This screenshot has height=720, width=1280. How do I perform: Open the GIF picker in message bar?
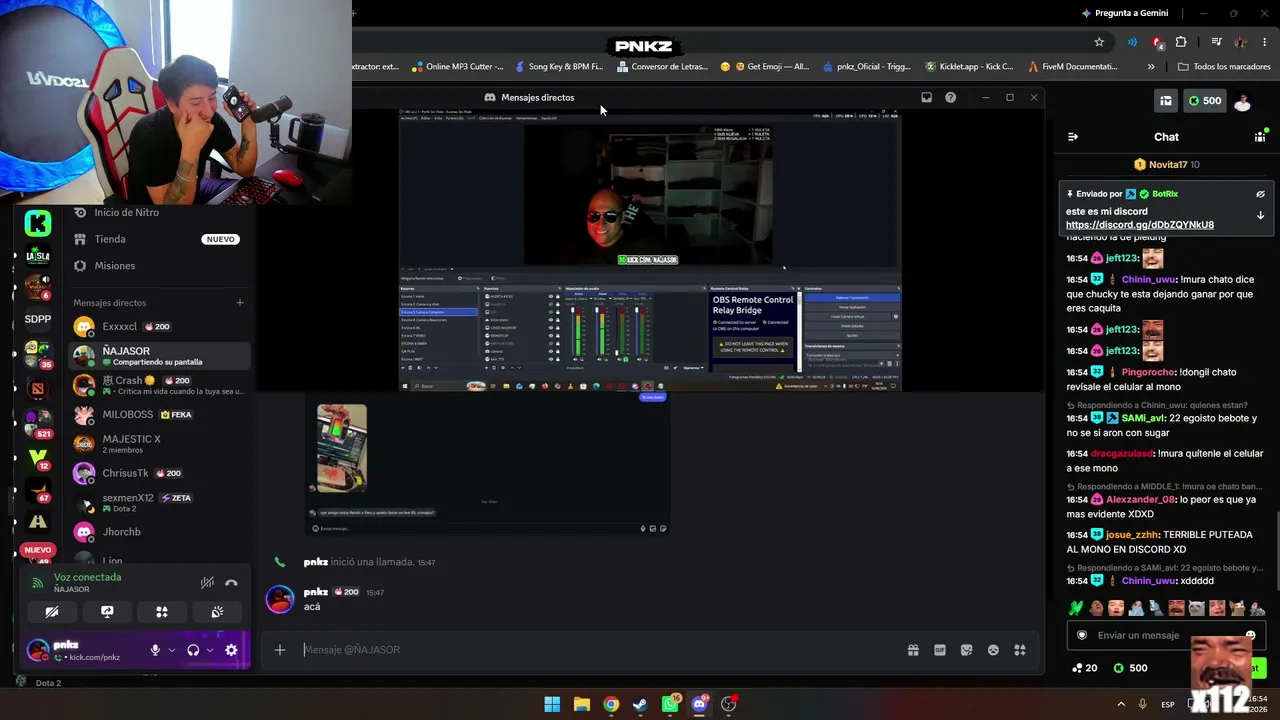940,650
